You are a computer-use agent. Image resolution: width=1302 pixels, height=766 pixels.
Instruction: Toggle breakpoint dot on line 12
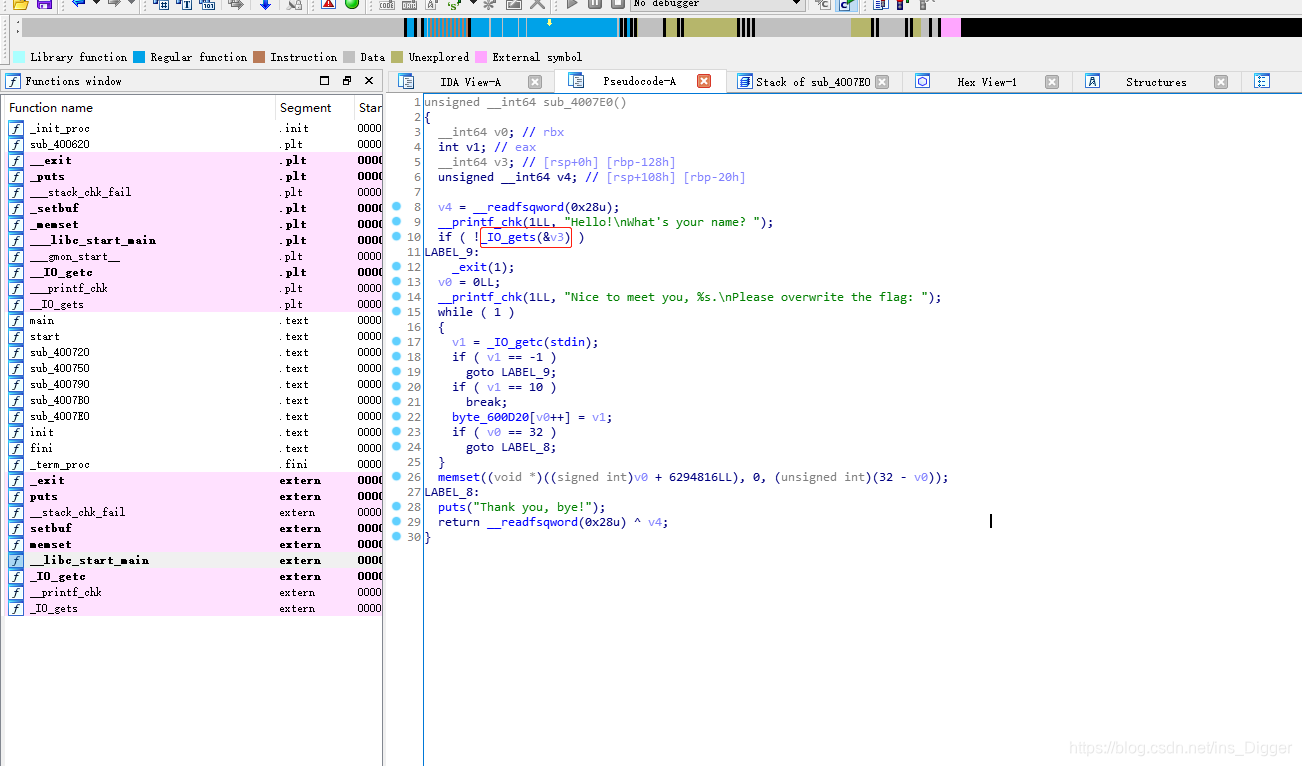coord(398,267)
